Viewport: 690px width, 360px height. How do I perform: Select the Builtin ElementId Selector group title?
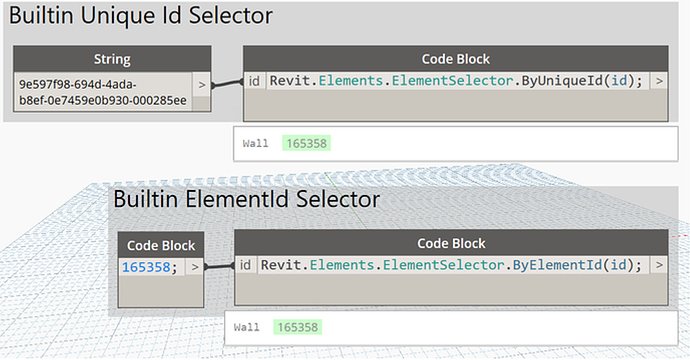246,199
